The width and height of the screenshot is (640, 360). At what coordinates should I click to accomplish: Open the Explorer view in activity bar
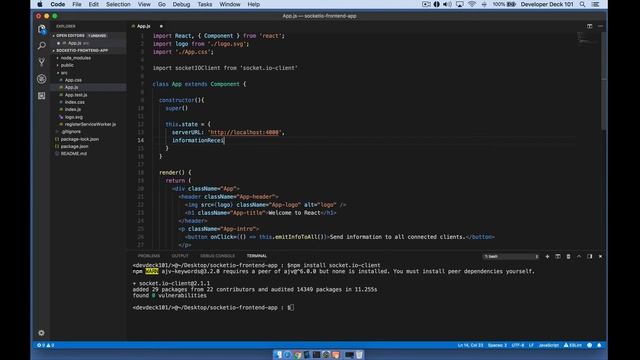42,29
